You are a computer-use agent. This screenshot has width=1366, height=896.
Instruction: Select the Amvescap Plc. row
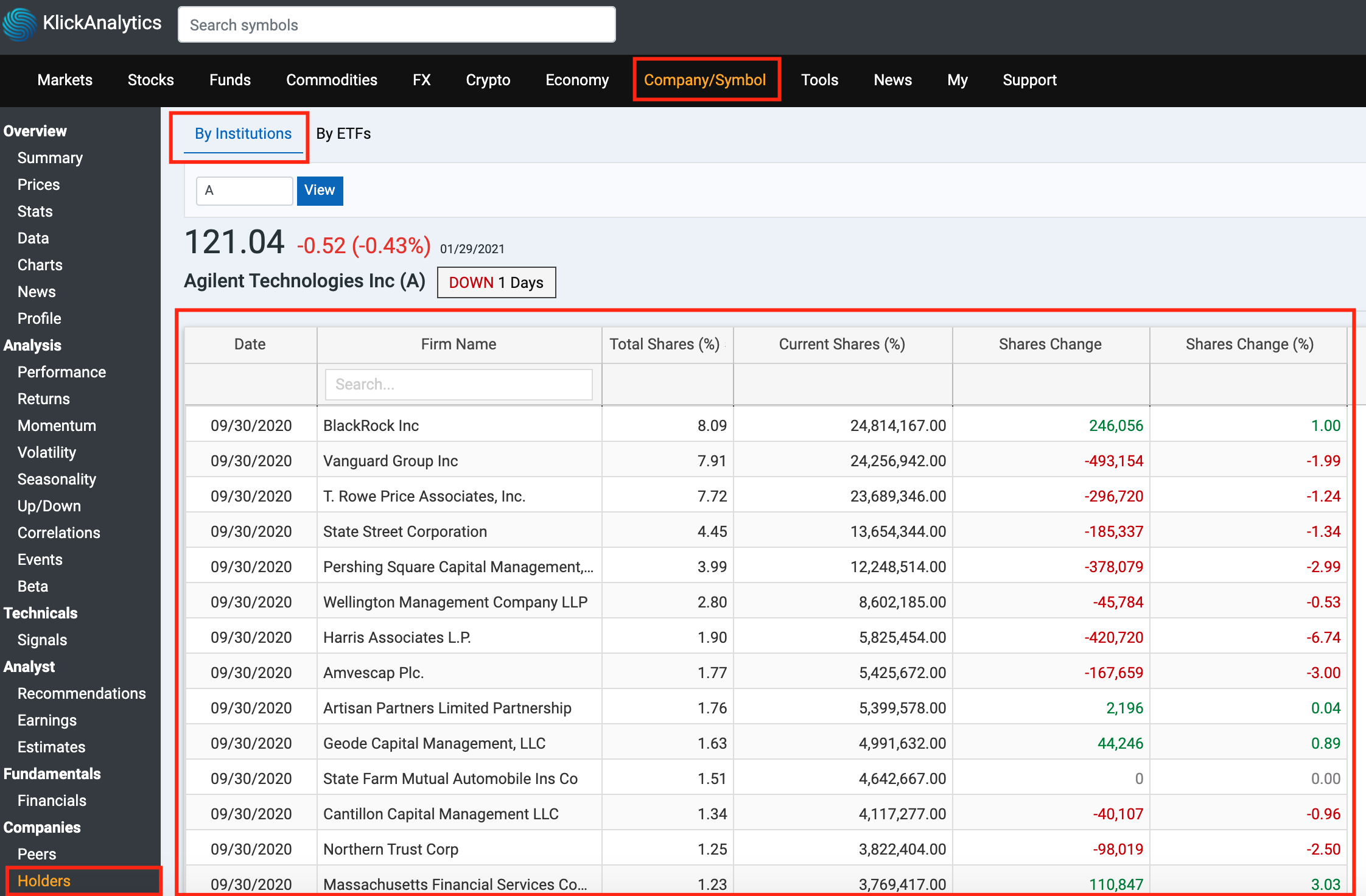tap(766, 673)
